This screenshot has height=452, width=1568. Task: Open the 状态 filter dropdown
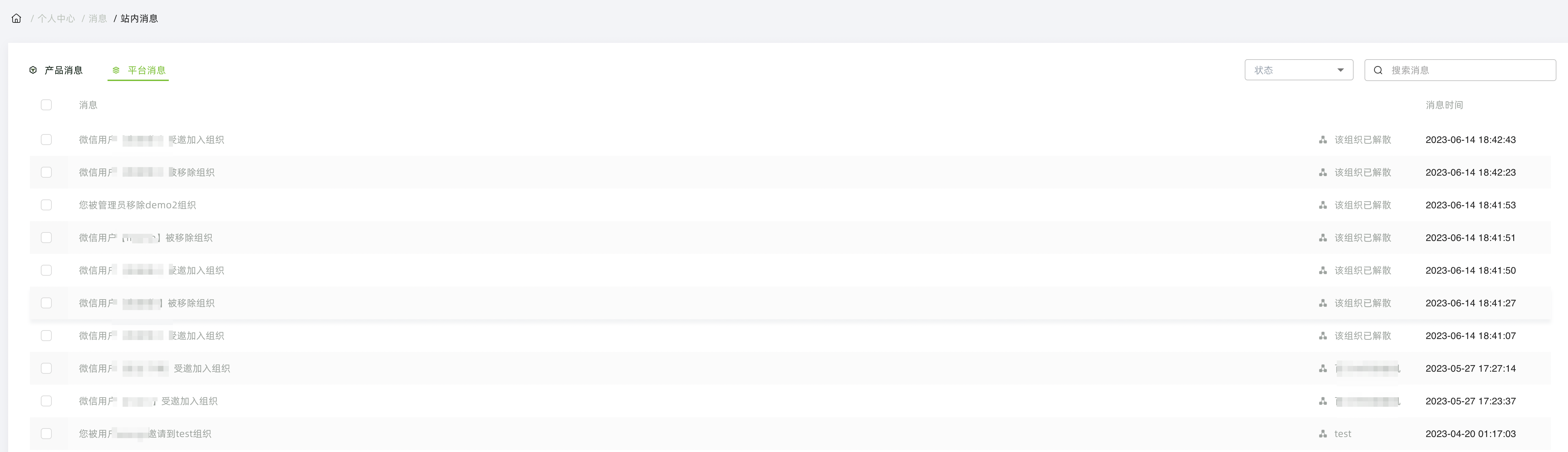pos(1298,70)
